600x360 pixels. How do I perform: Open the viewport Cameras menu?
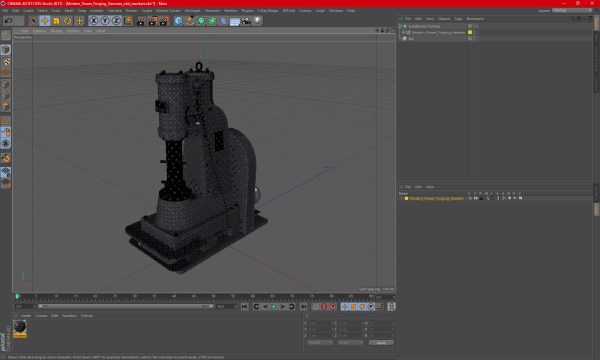click(x=39, y=31)
